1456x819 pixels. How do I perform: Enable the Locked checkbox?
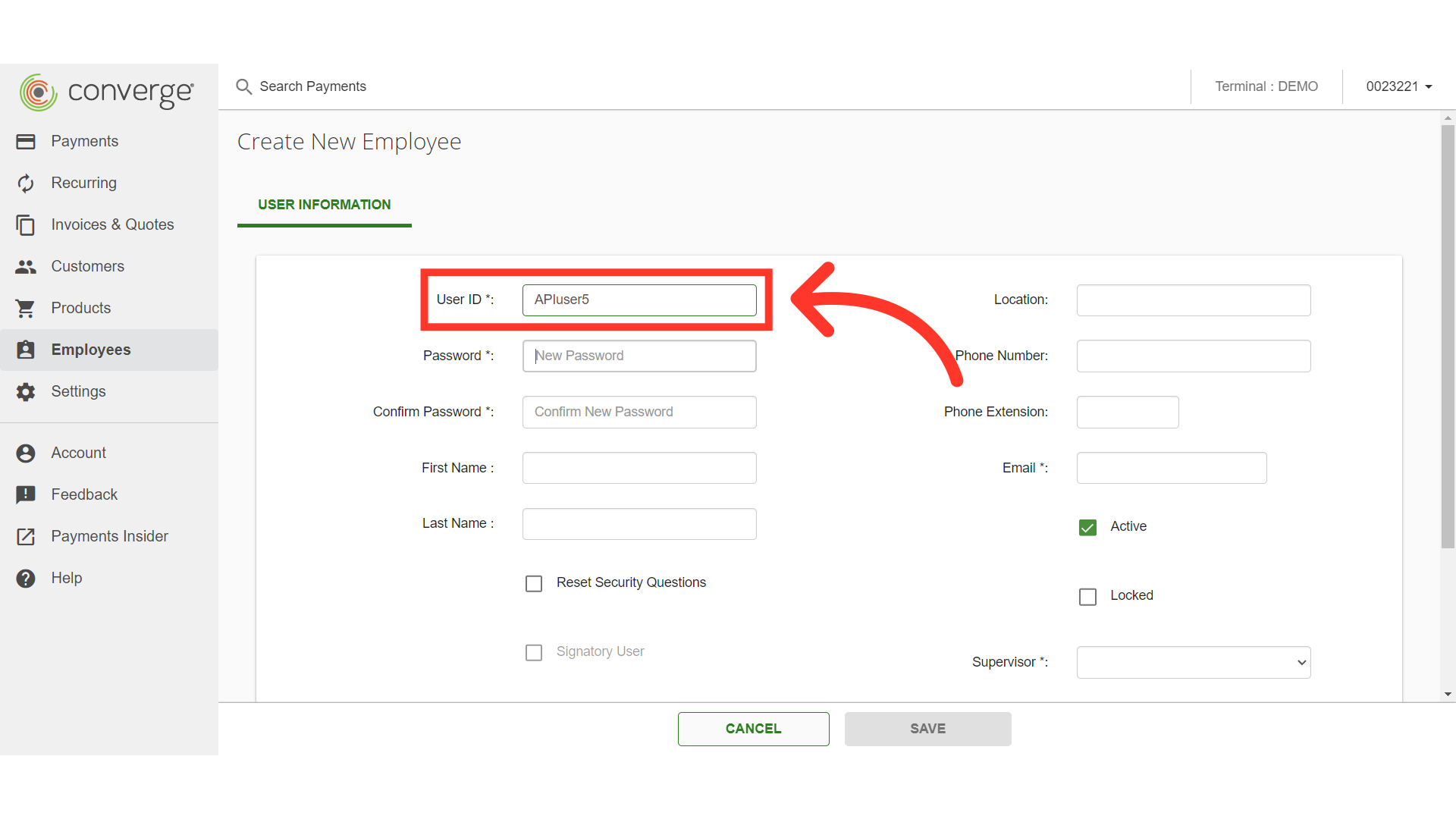pyautogui.click(x=1087, y=597)
